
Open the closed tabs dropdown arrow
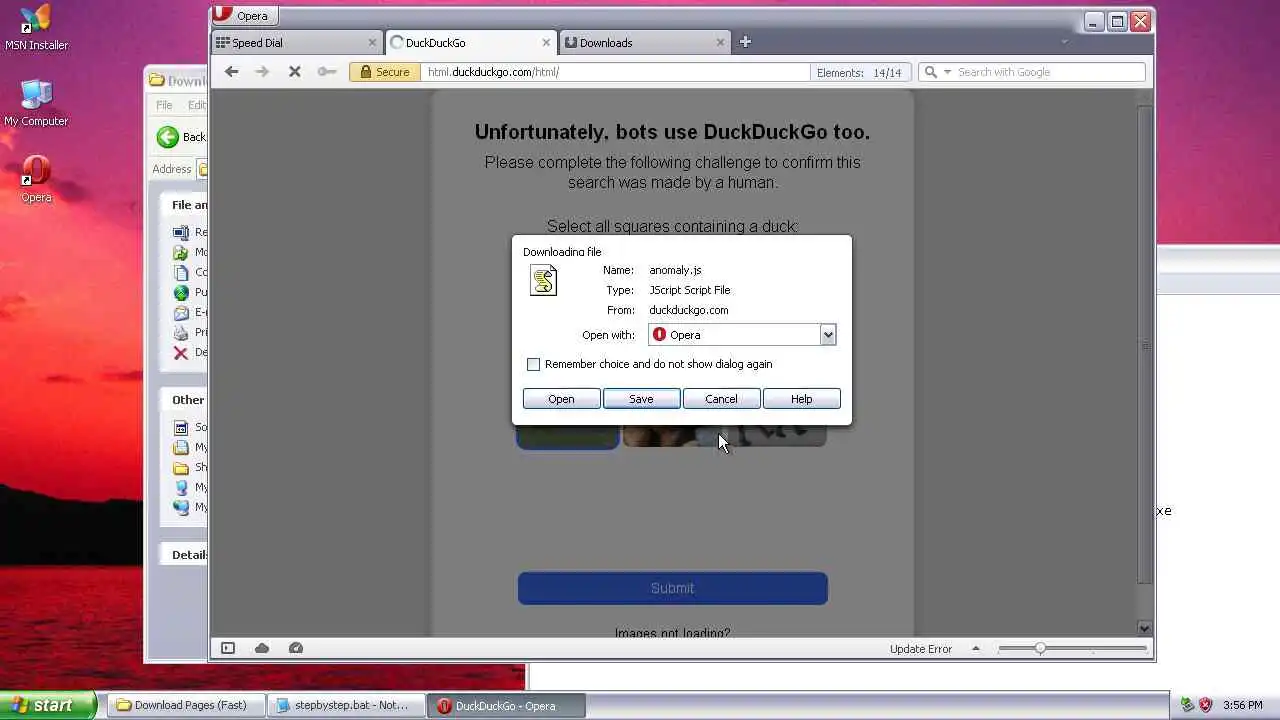(1064, 42)
